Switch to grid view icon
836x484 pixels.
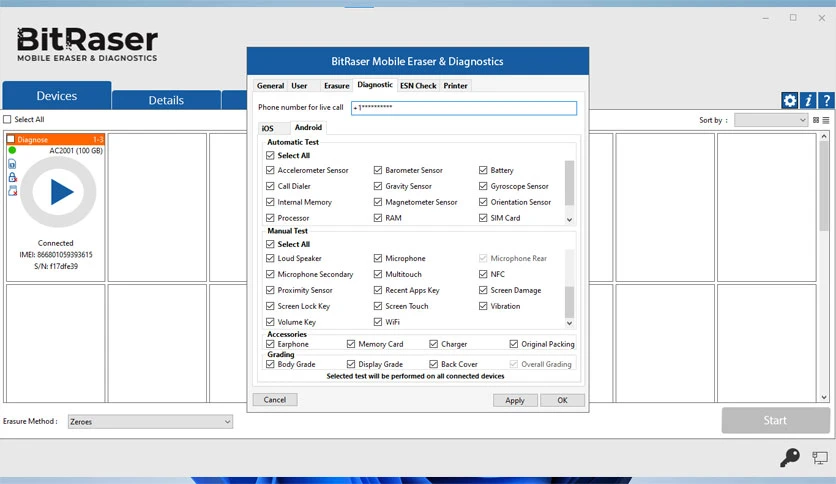816,120
